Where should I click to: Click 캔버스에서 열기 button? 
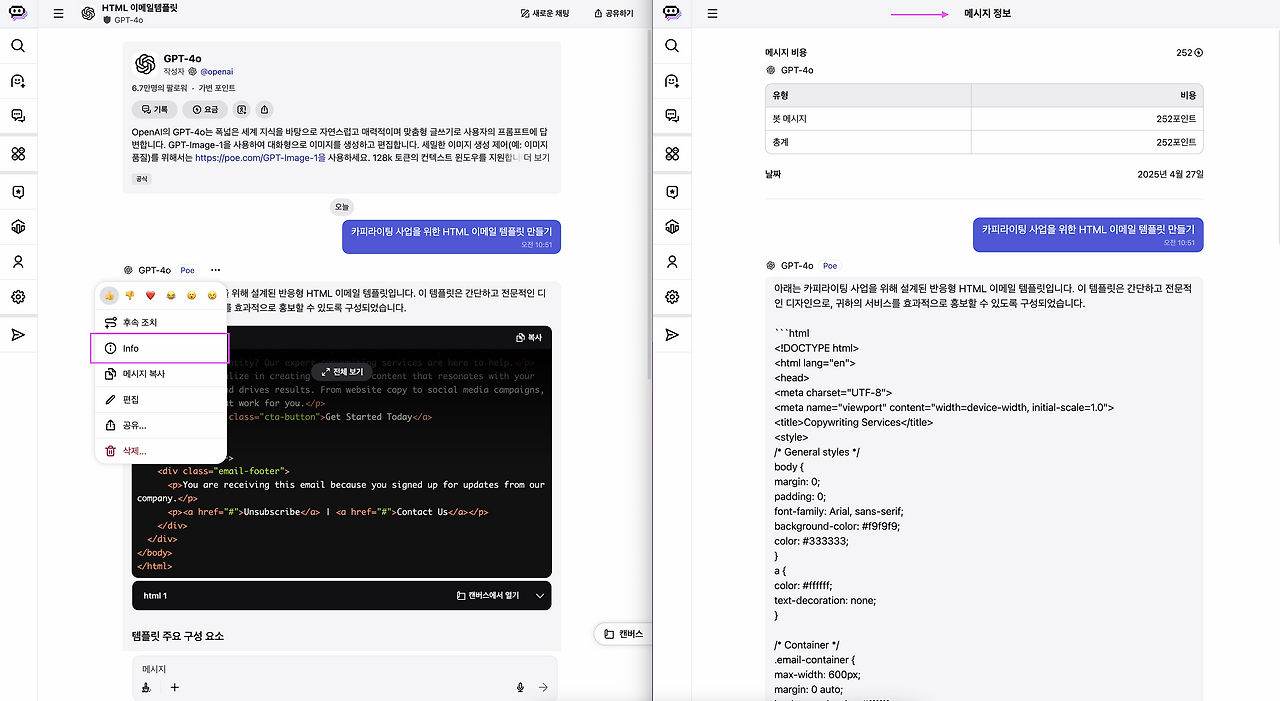click(x=488, y=596)
